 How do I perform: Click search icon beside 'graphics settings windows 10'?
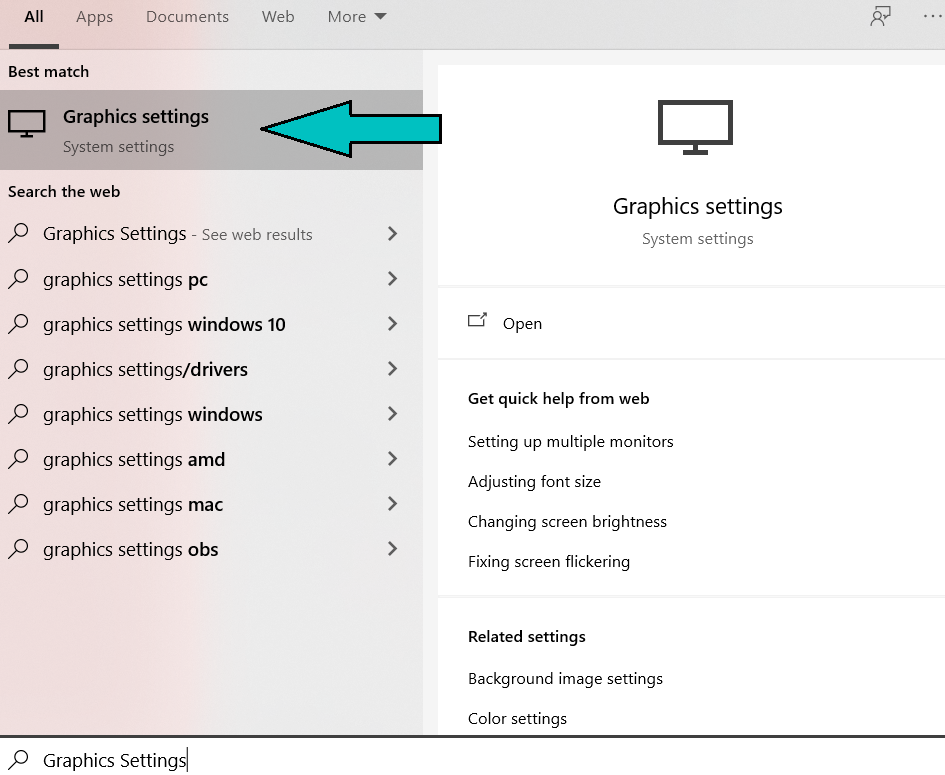click(19, 324)
